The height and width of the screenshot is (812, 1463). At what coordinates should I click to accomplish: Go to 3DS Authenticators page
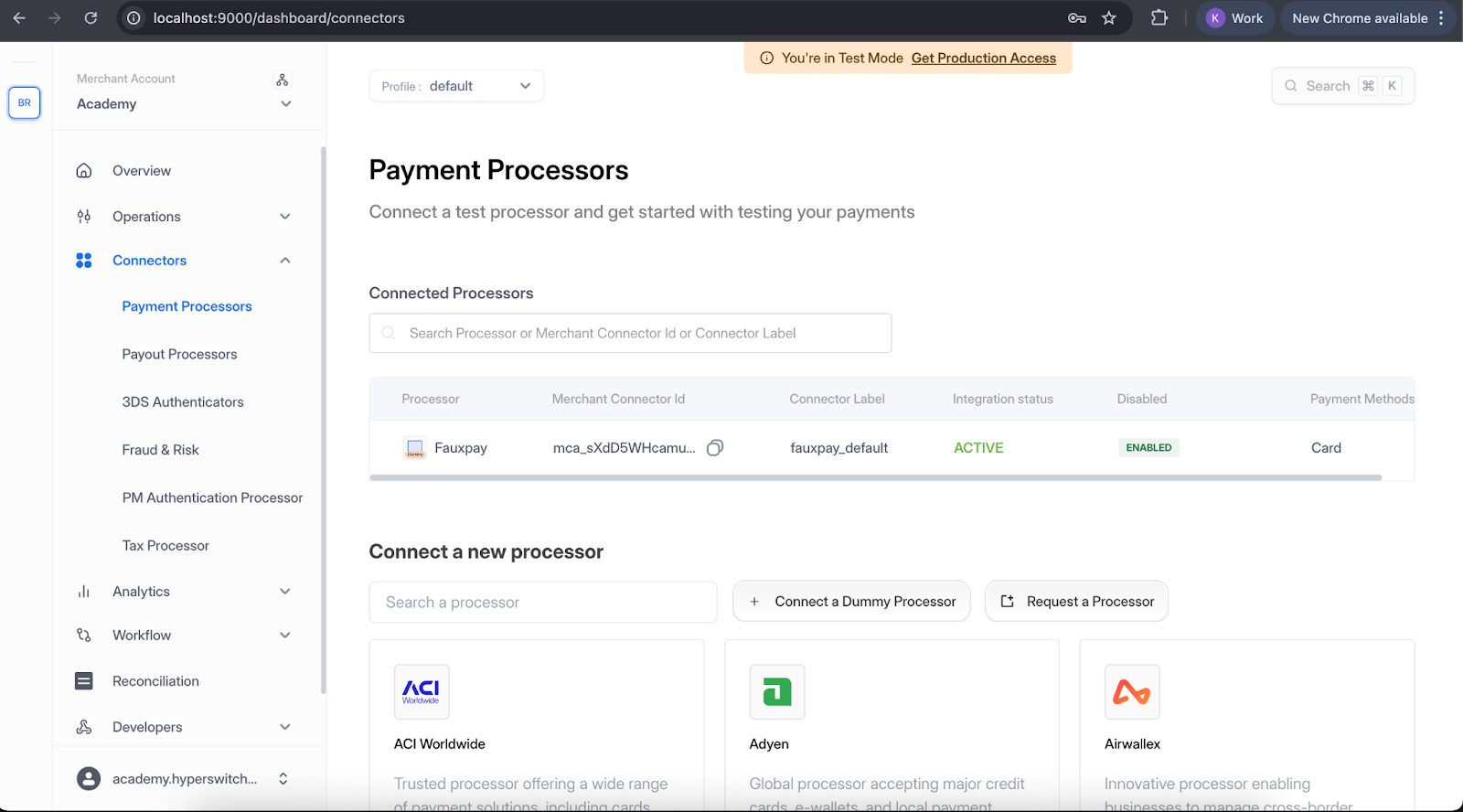[x=183, y=402]
